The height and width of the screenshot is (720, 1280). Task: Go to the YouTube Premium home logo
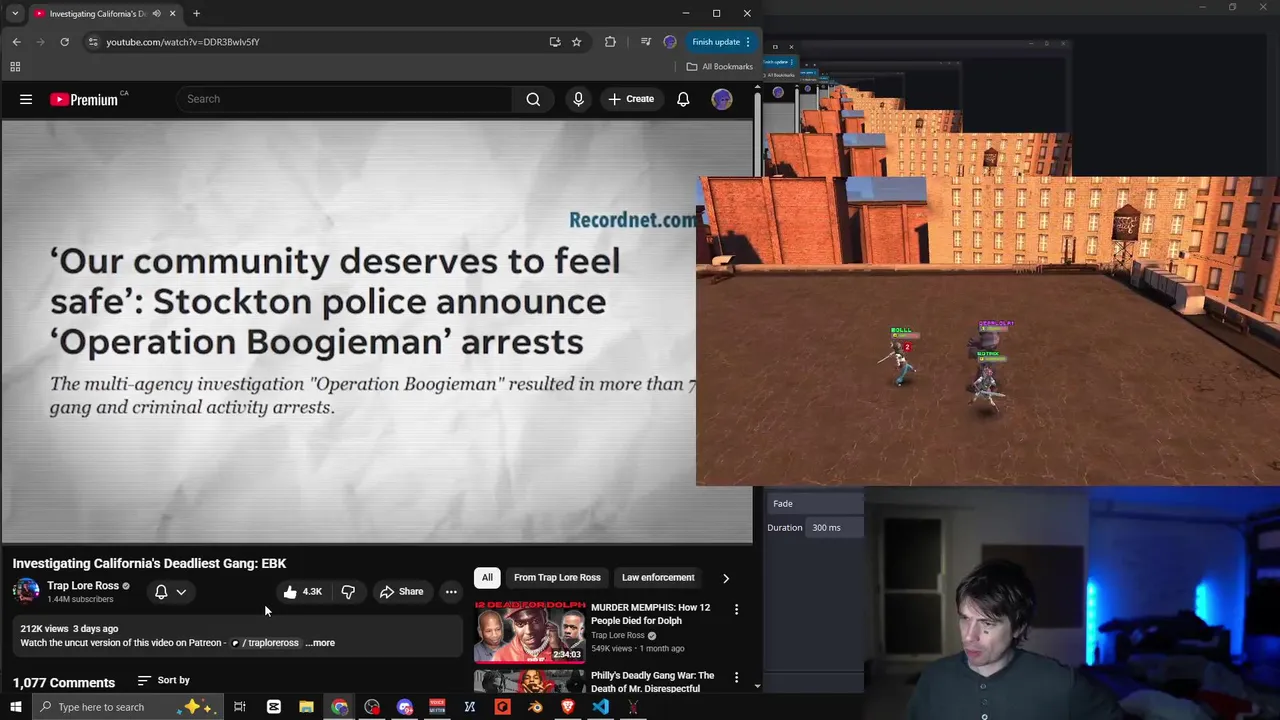click(84, 99)
